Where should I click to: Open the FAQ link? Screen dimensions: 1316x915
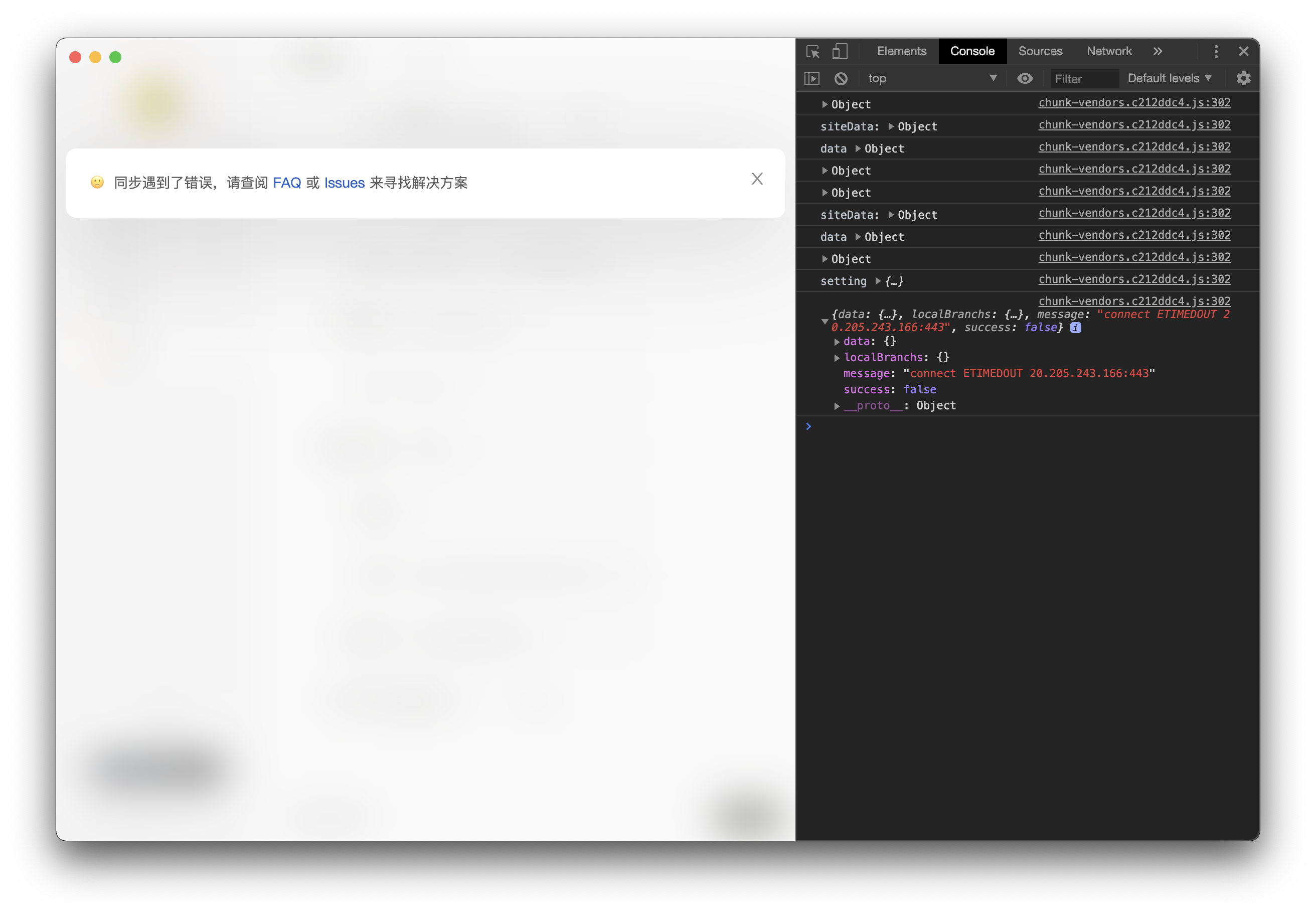pyautogui.click(x=286, y=182)
